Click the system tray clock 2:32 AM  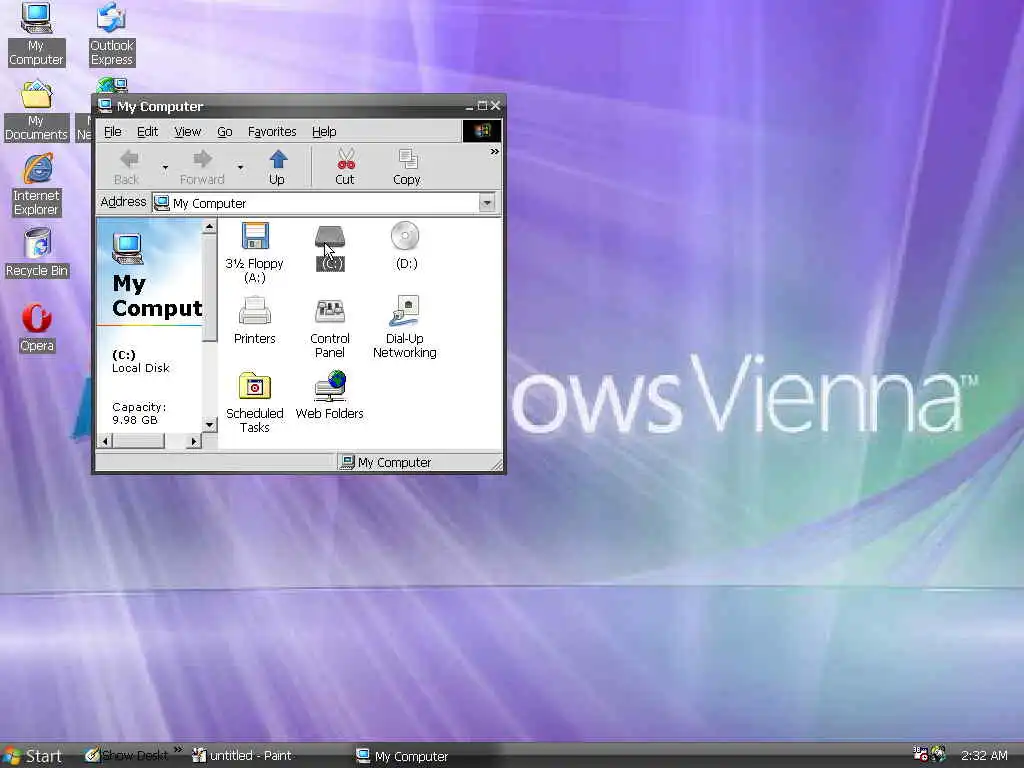[984, 756]
